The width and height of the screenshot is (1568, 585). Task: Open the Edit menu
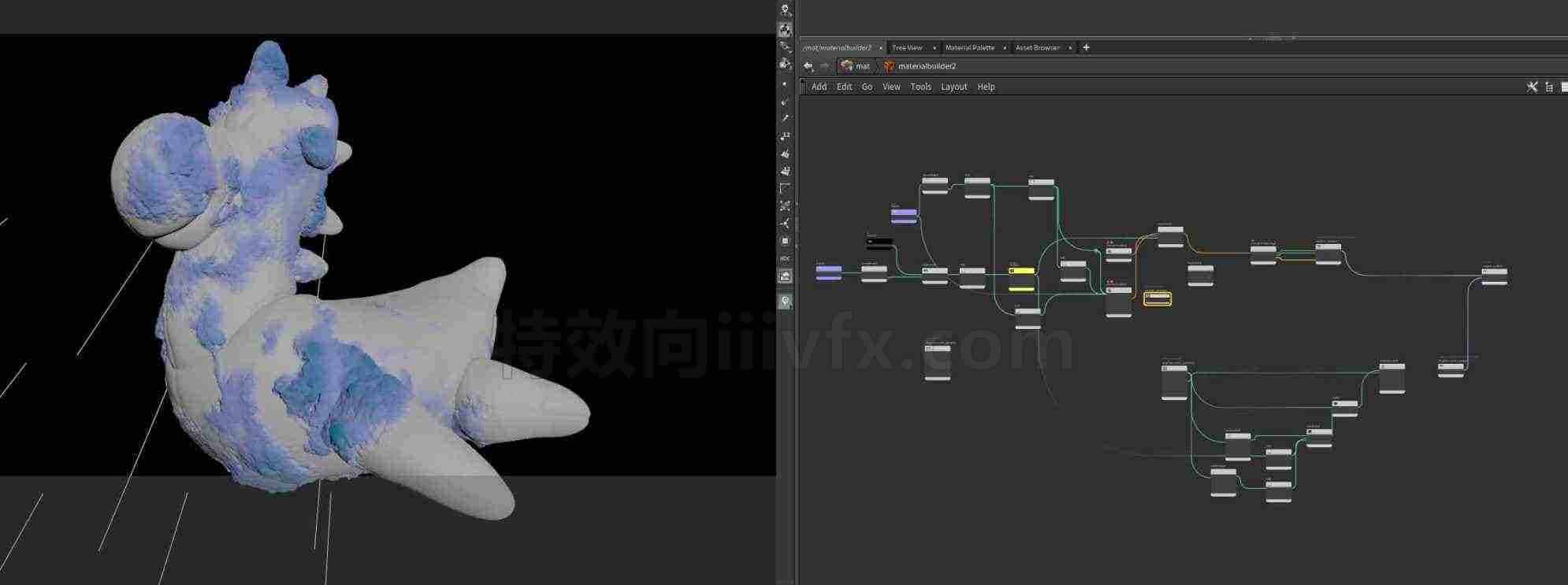[x=844, y=87]
